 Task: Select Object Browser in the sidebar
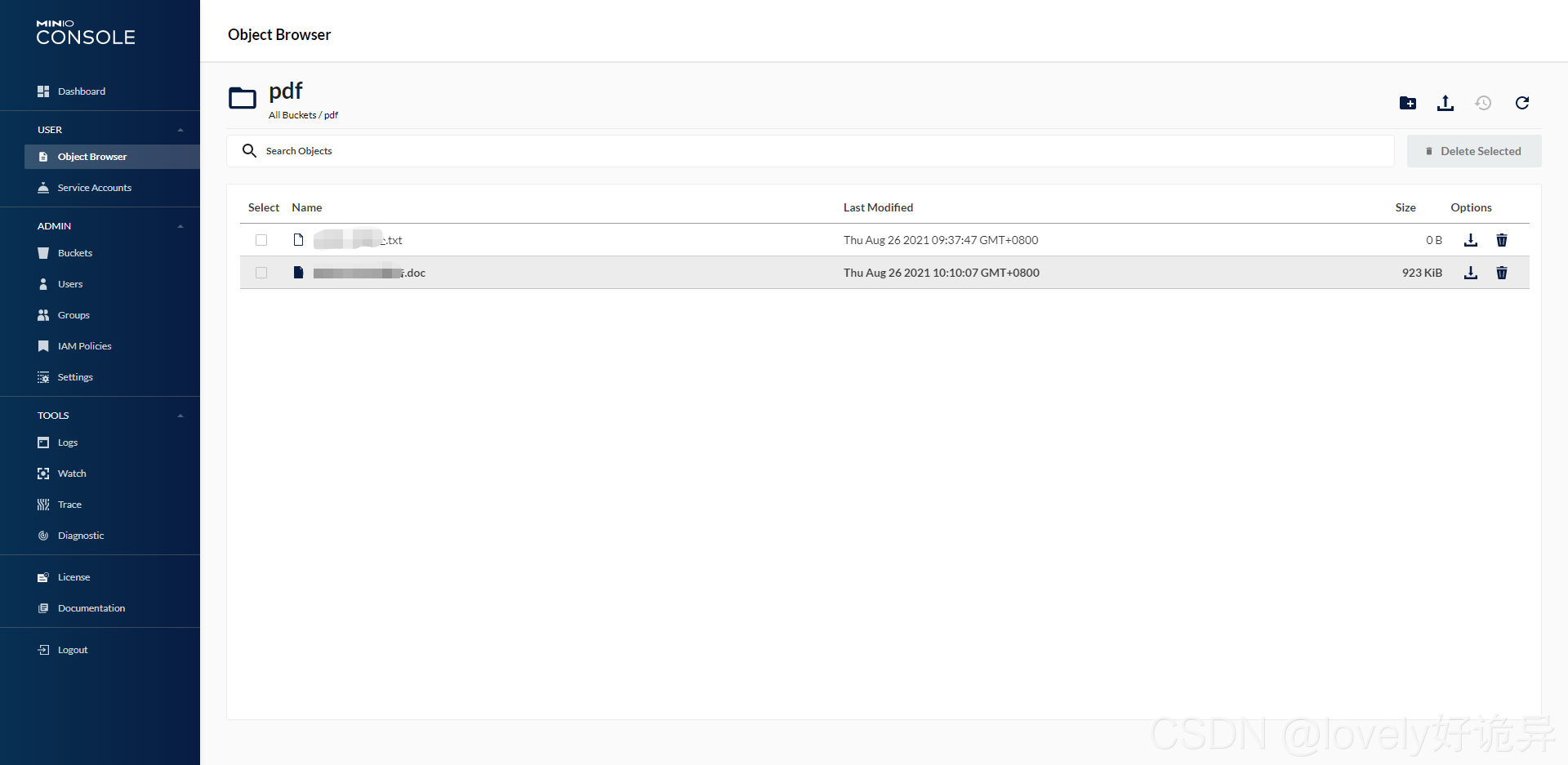[x=112, y=157]
